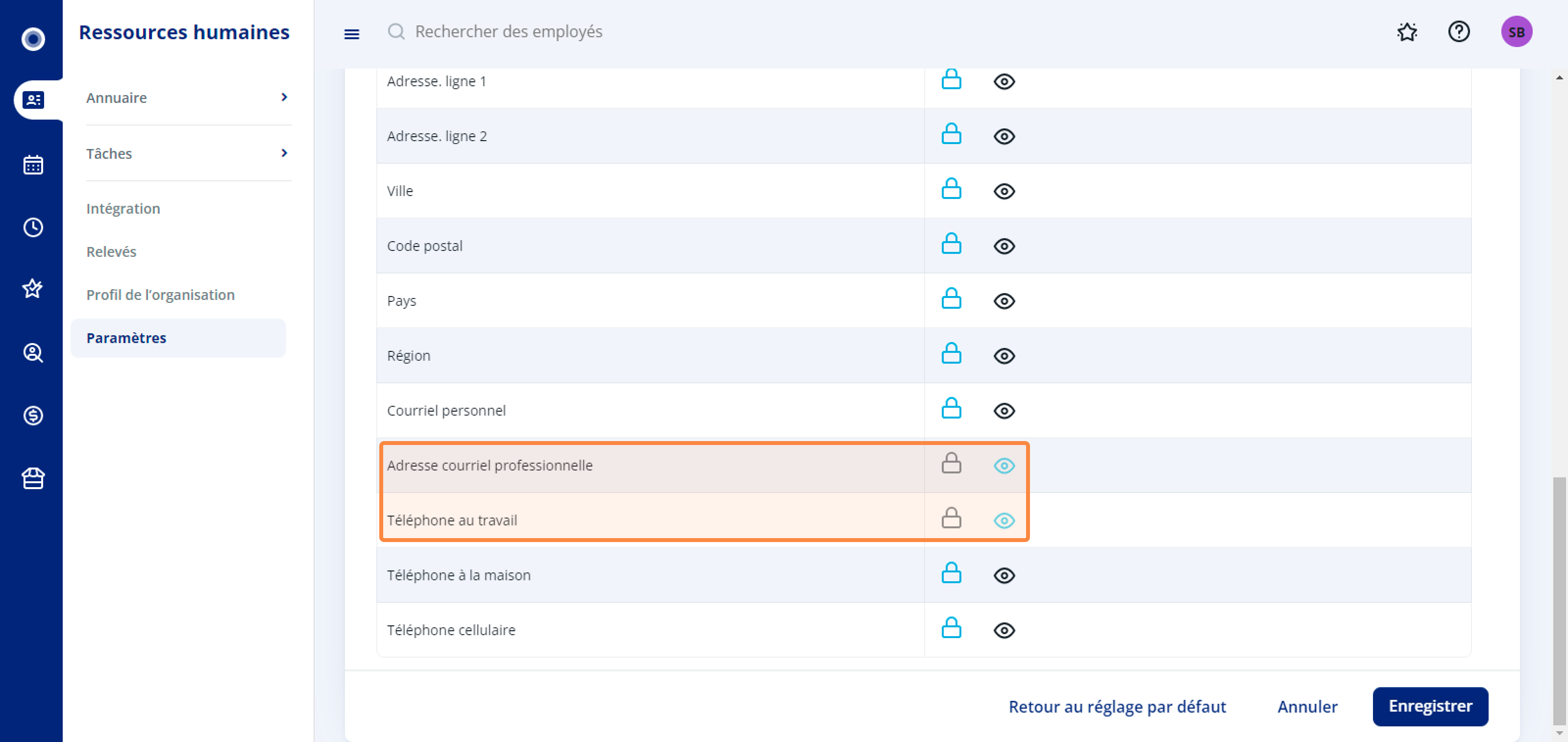Image resolution: width=1568 pixels, height=742 pixels.
Task: Select the Région row label
Action: coord(409,356)
